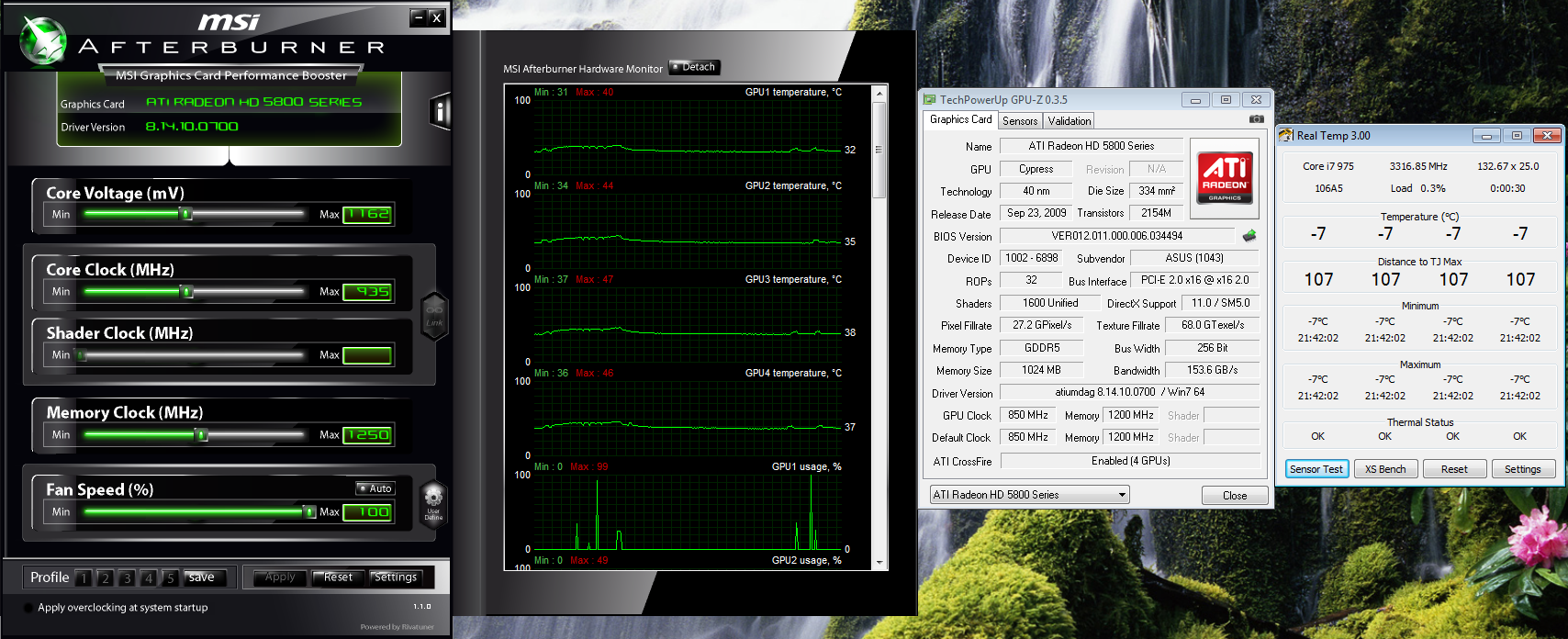Minimize the MSI Afterburner window
This screenshot has width=1568, height=639.
(x=419, y=17)
